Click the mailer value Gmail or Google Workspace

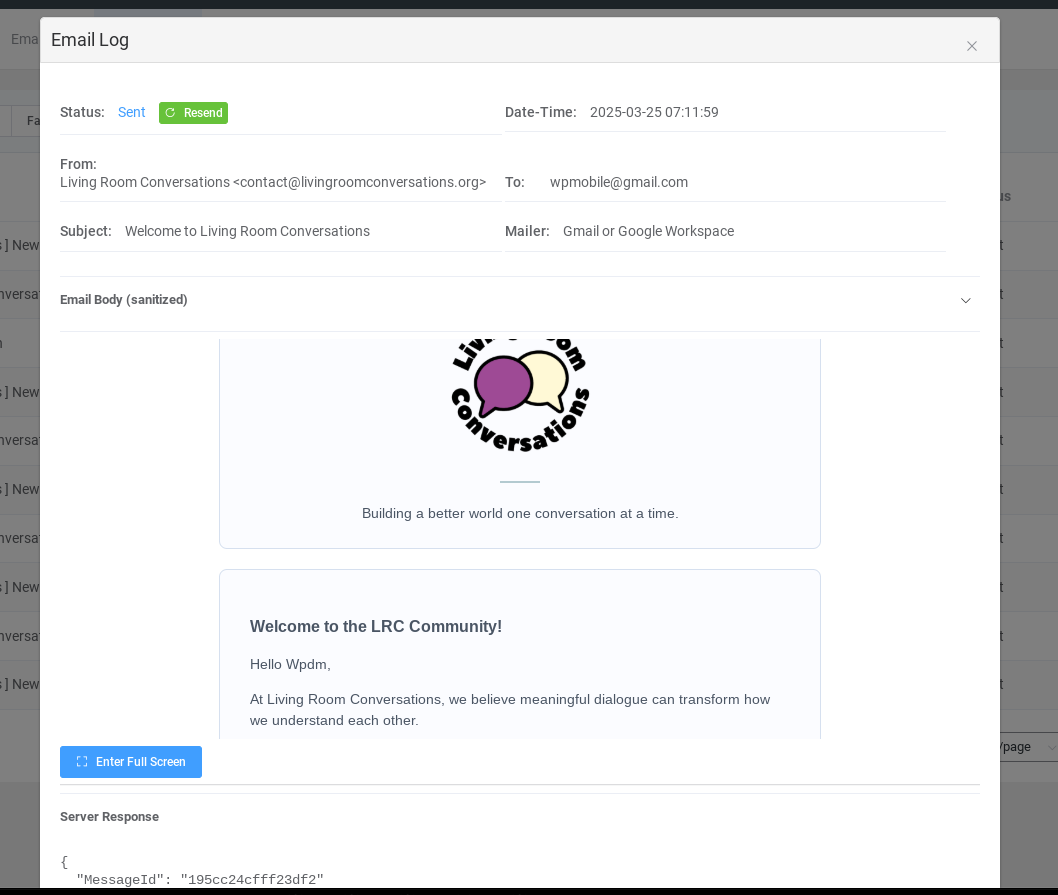coord(648,231)
